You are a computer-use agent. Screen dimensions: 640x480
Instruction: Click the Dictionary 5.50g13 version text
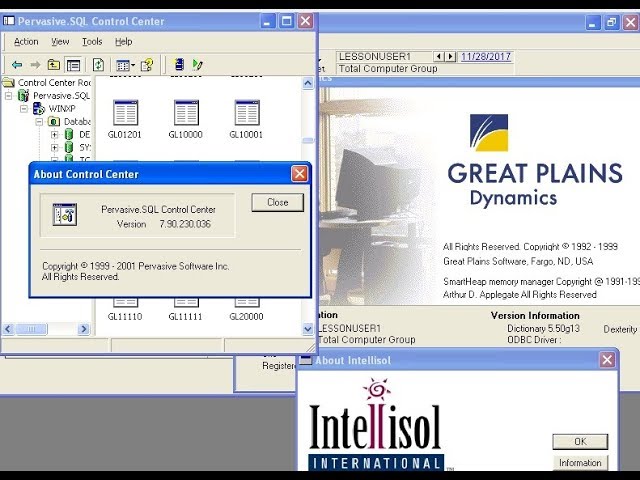[x=543, y=329]
